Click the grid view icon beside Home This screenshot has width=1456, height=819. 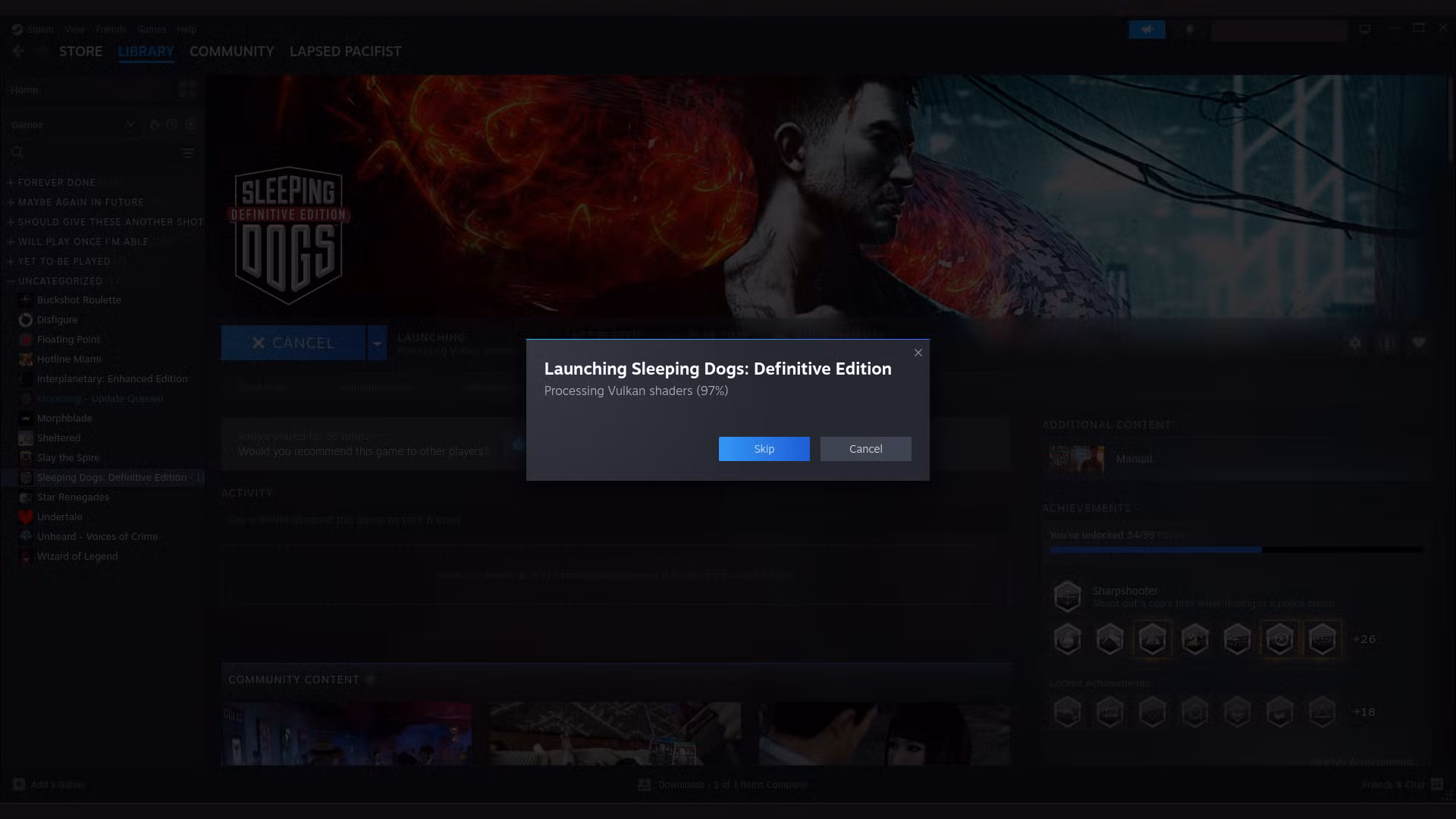[187, 89]
